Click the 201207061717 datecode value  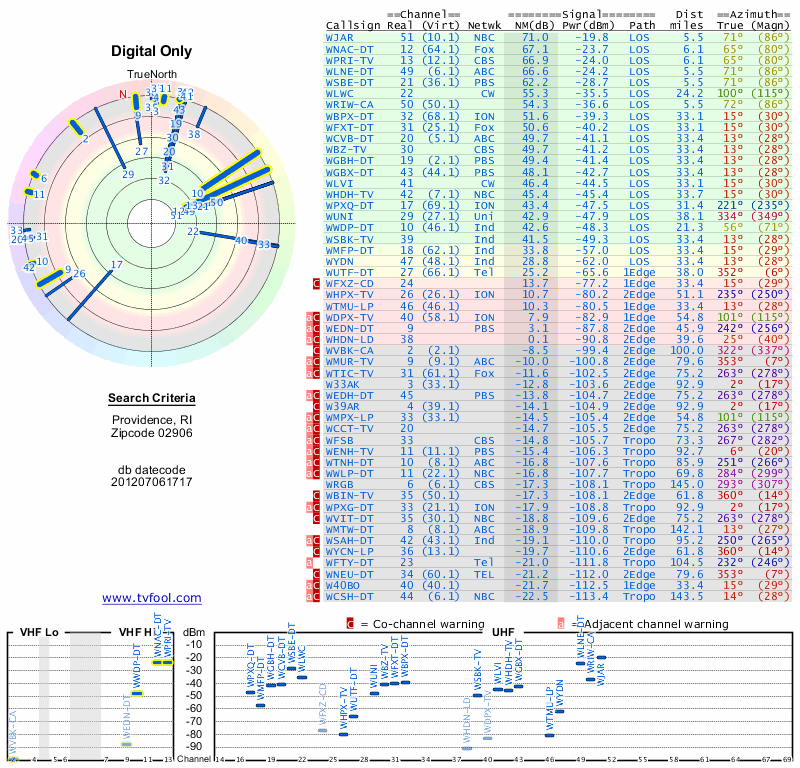click(152, 482)
